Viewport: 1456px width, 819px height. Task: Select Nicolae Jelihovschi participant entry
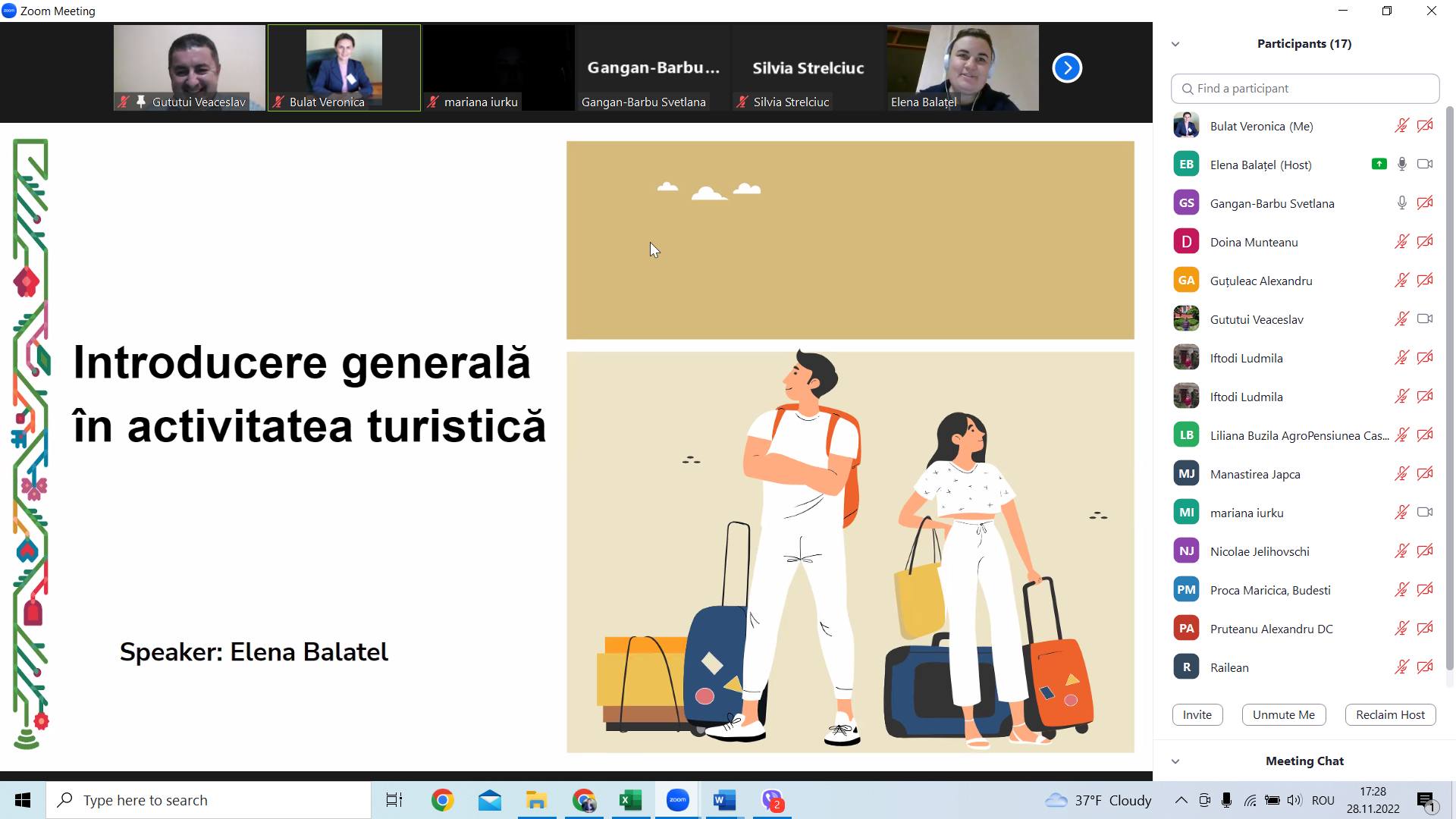[1260, 551]
